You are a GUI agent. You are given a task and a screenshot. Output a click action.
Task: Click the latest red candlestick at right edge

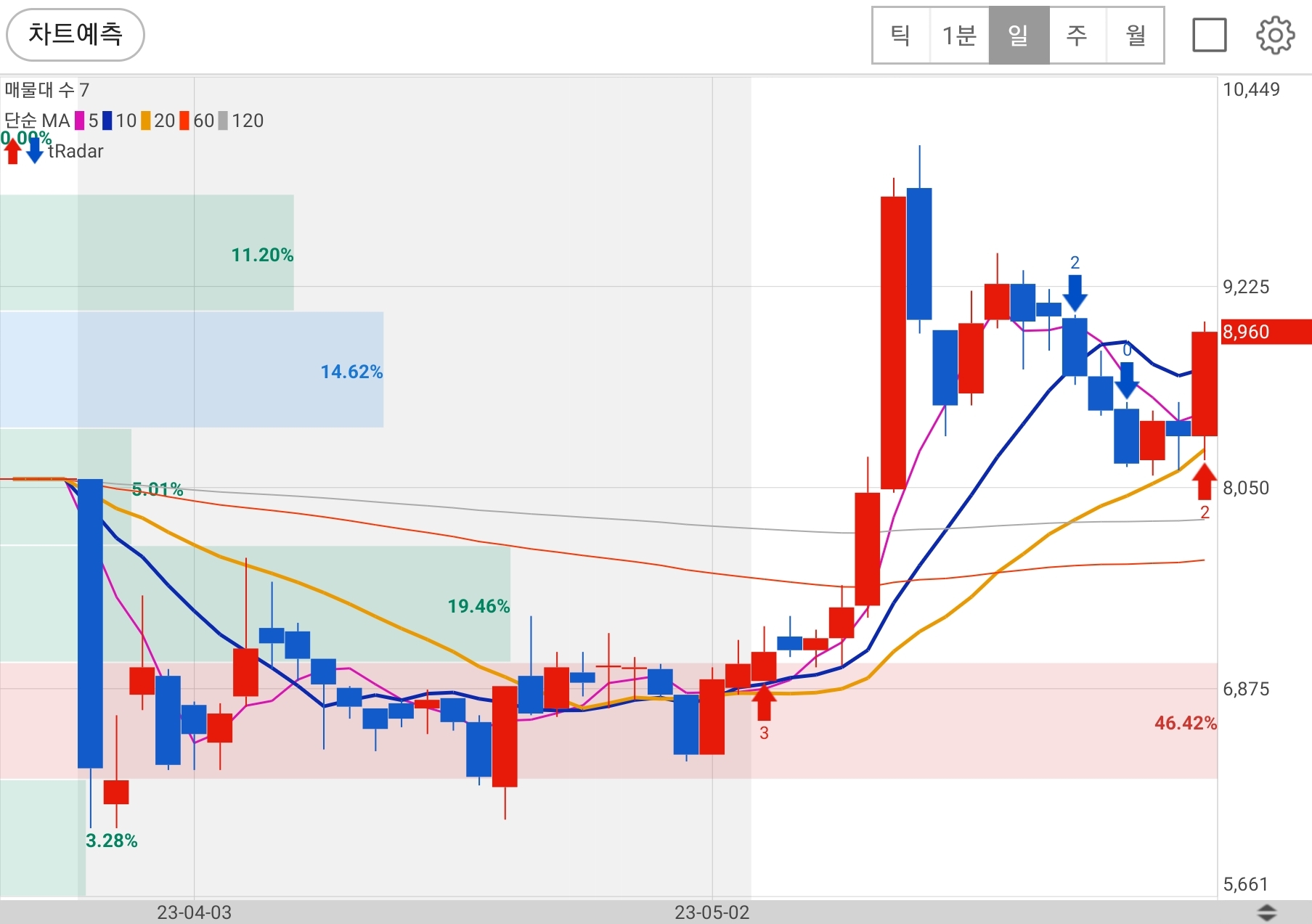(x=1205, y=384)
